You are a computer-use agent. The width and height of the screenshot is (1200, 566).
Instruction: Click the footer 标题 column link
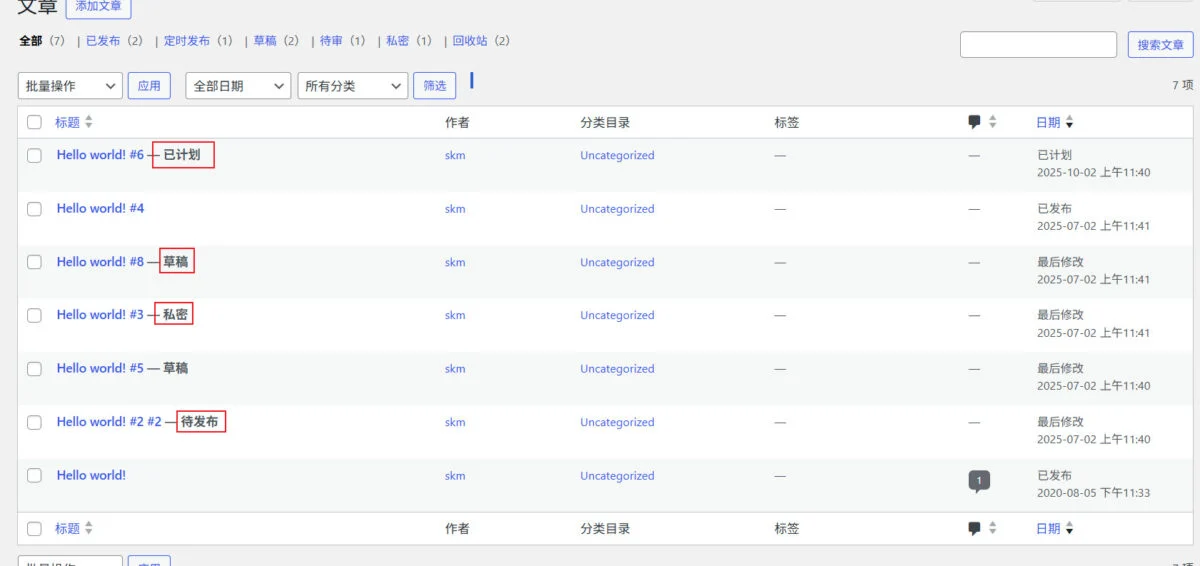pyautogui.click(x=67, y=529)
